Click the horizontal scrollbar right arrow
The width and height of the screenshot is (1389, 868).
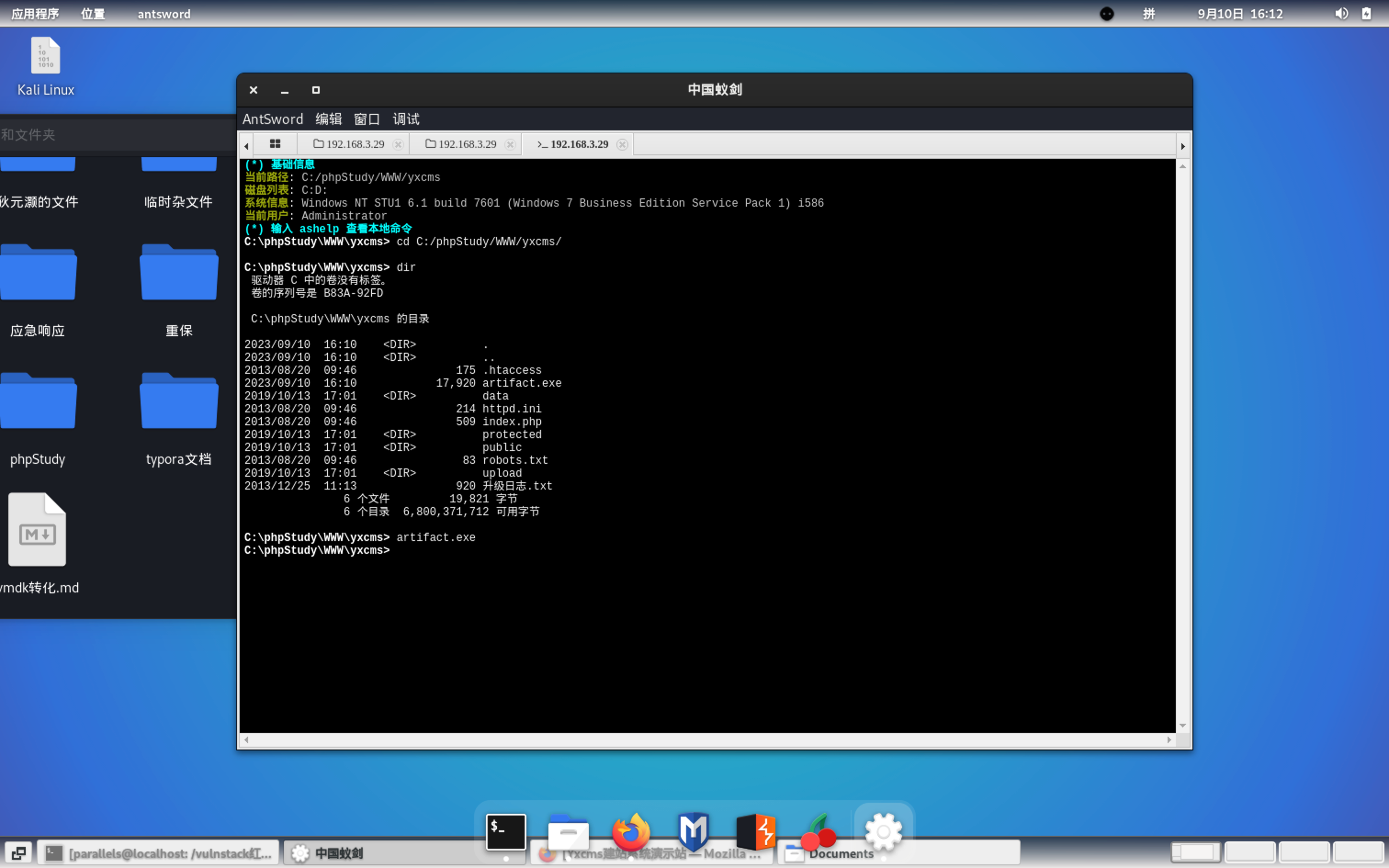click(1169, 740)
